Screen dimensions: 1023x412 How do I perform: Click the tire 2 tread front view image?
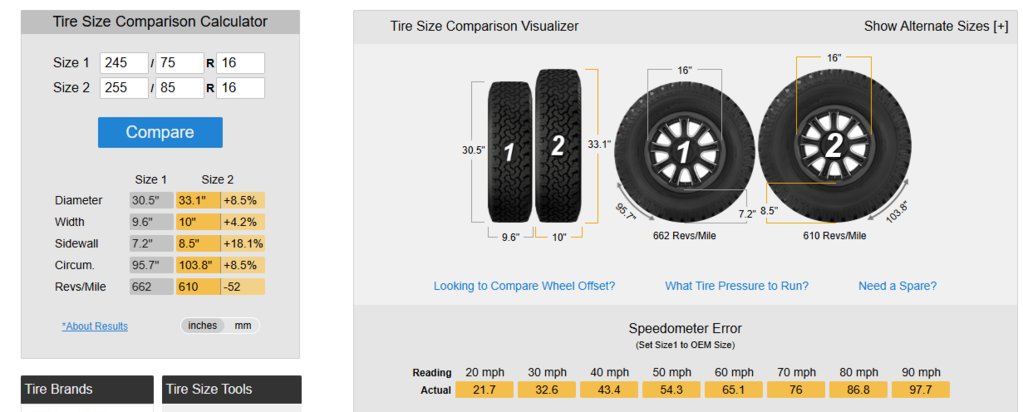558,146
